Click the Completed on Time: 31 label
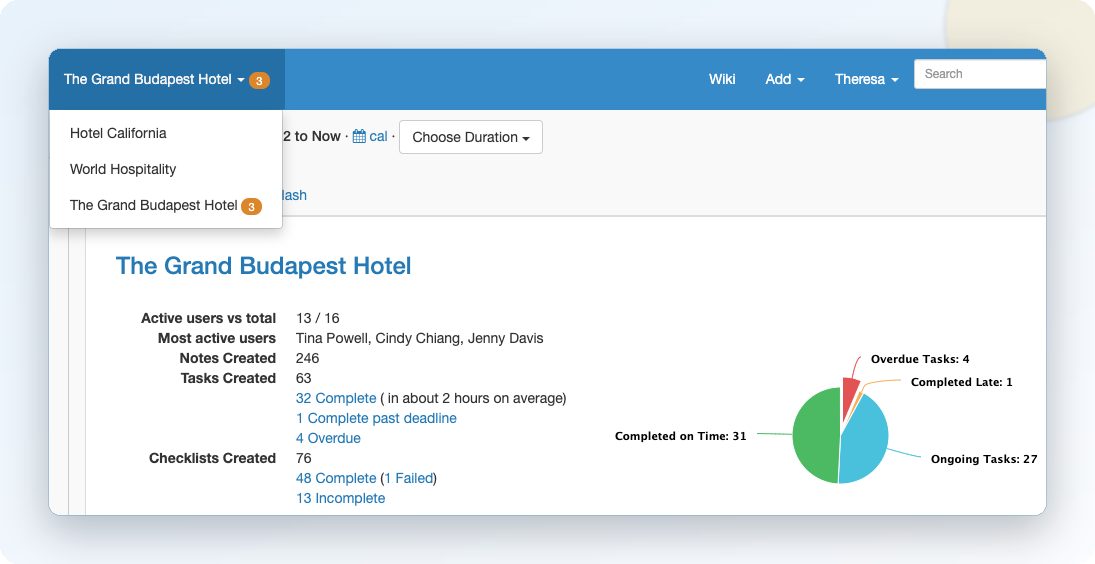1095x564 pixels. [680, 436]
